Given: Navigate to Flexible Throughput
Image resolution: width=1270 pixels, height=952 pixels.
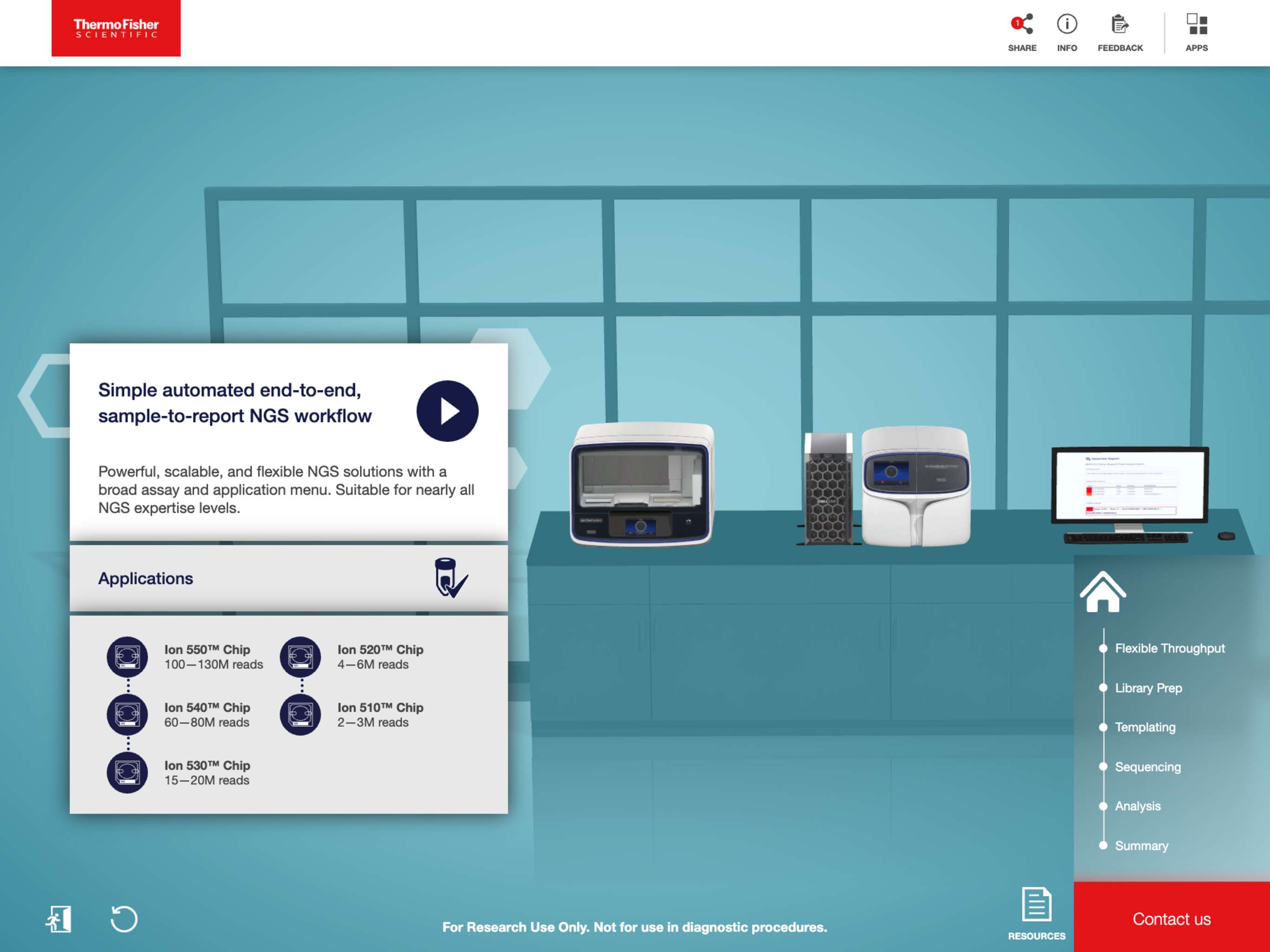Looking at the screenshot, I should pos(1170,648).
